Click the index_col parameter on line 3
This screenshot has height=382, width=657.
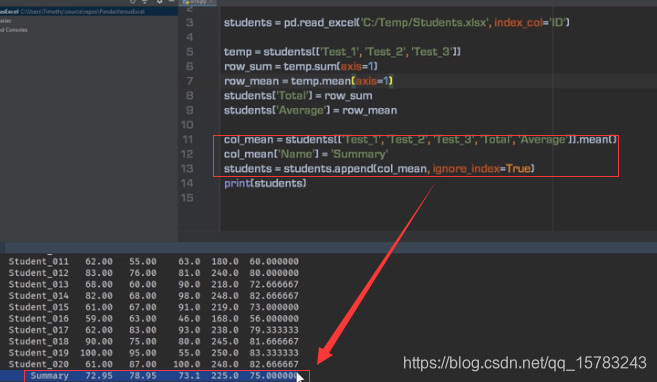point(518,23)
